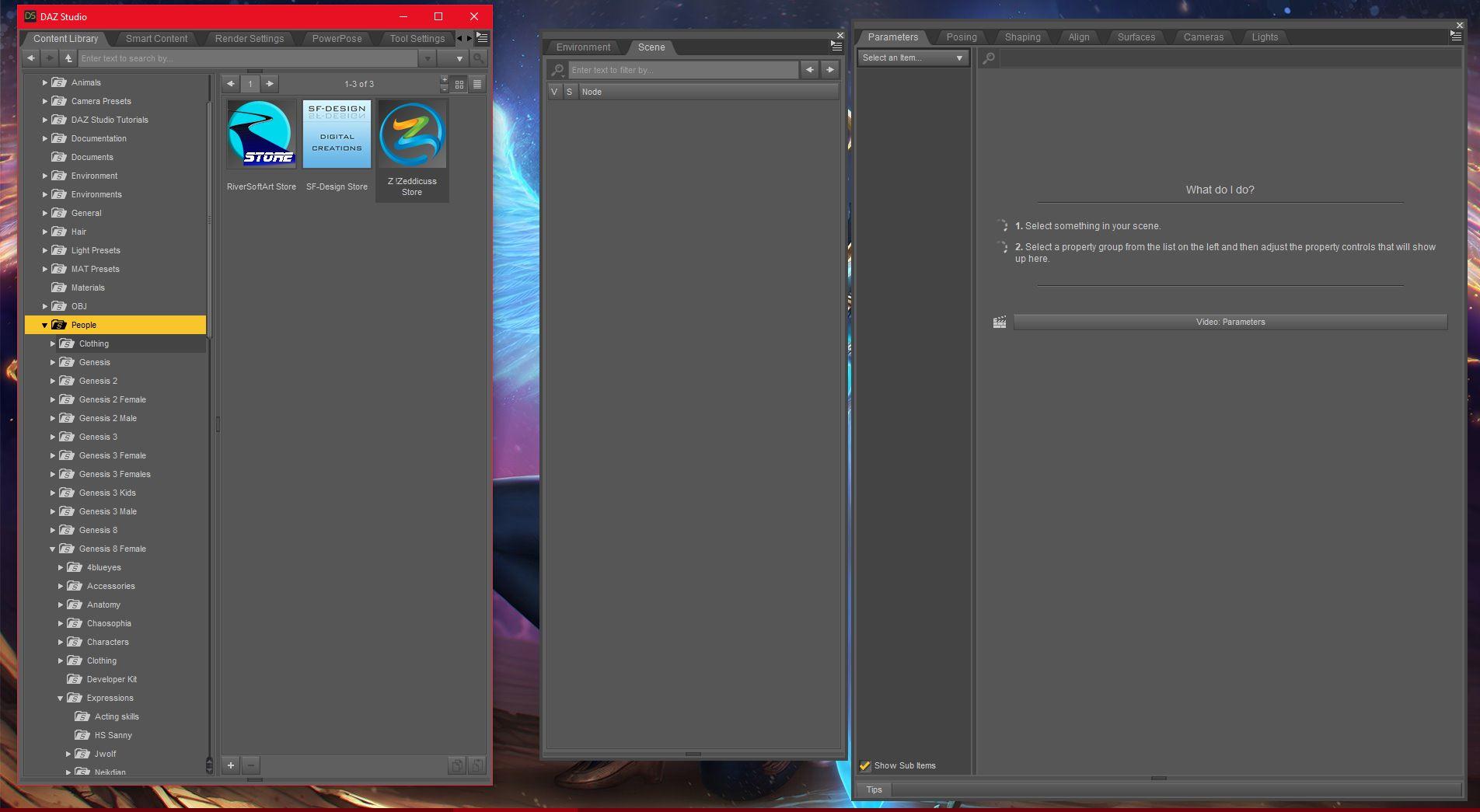This screenshot has height=812, width=1480.
Task: Select the Developer Kit folder
Action: (x=111, y=679)
